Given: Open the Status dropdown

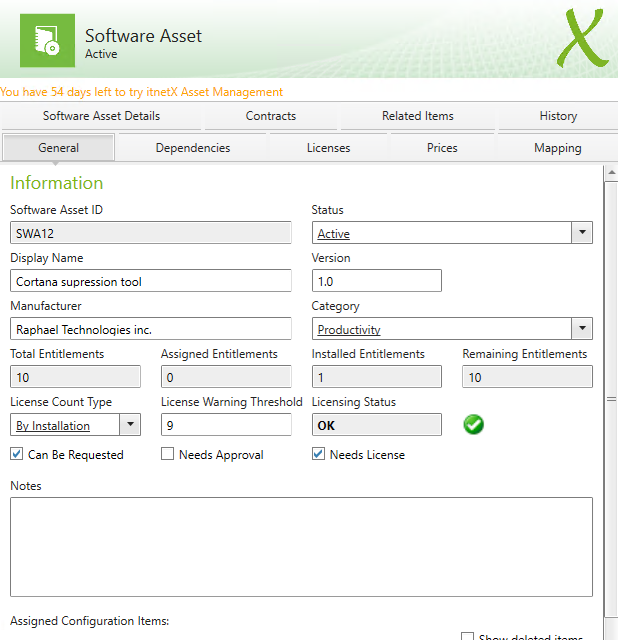Looking at the screenshot, I should tap(582, 233).
